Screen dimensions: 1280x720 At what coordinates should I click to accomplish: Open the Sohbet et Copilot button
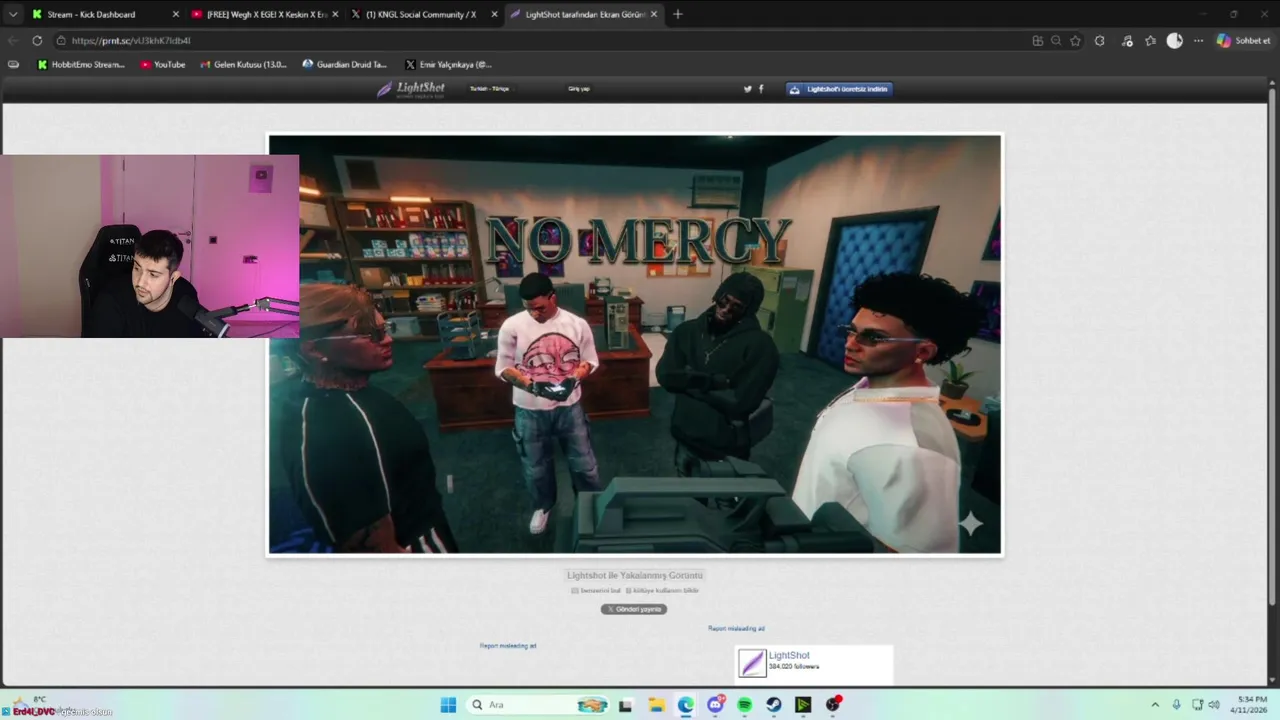point(1243,40)
